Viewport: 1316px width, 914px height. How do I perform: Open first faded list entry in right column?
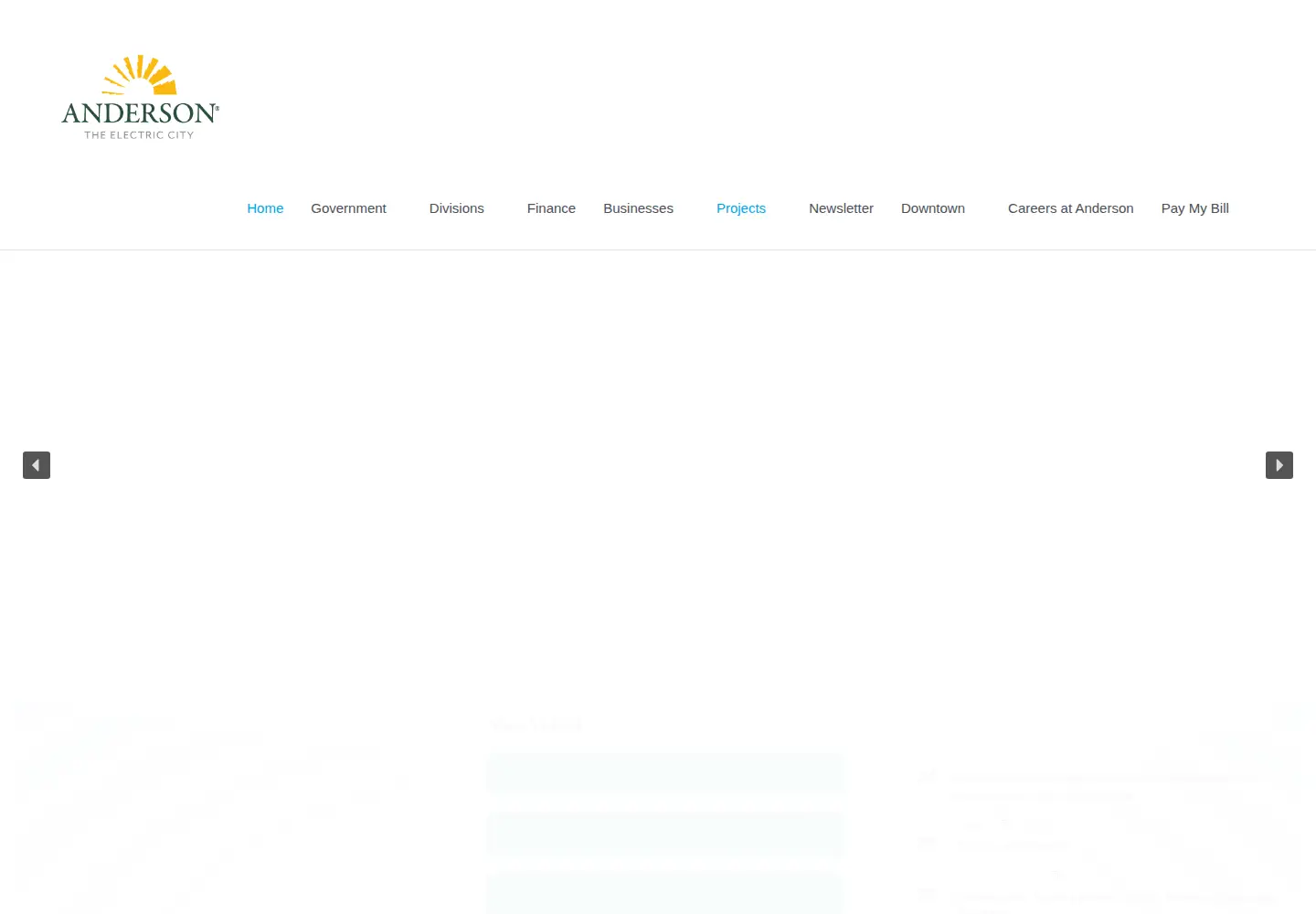click(1097, 786)
